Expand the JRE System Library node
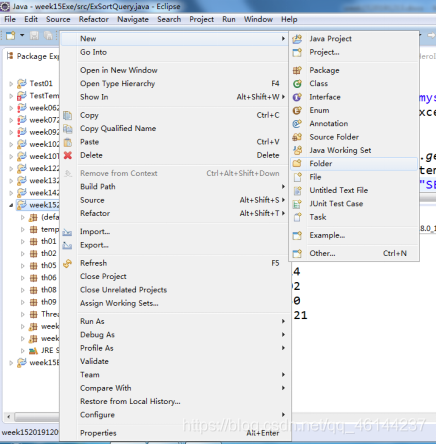 [23, 351]
